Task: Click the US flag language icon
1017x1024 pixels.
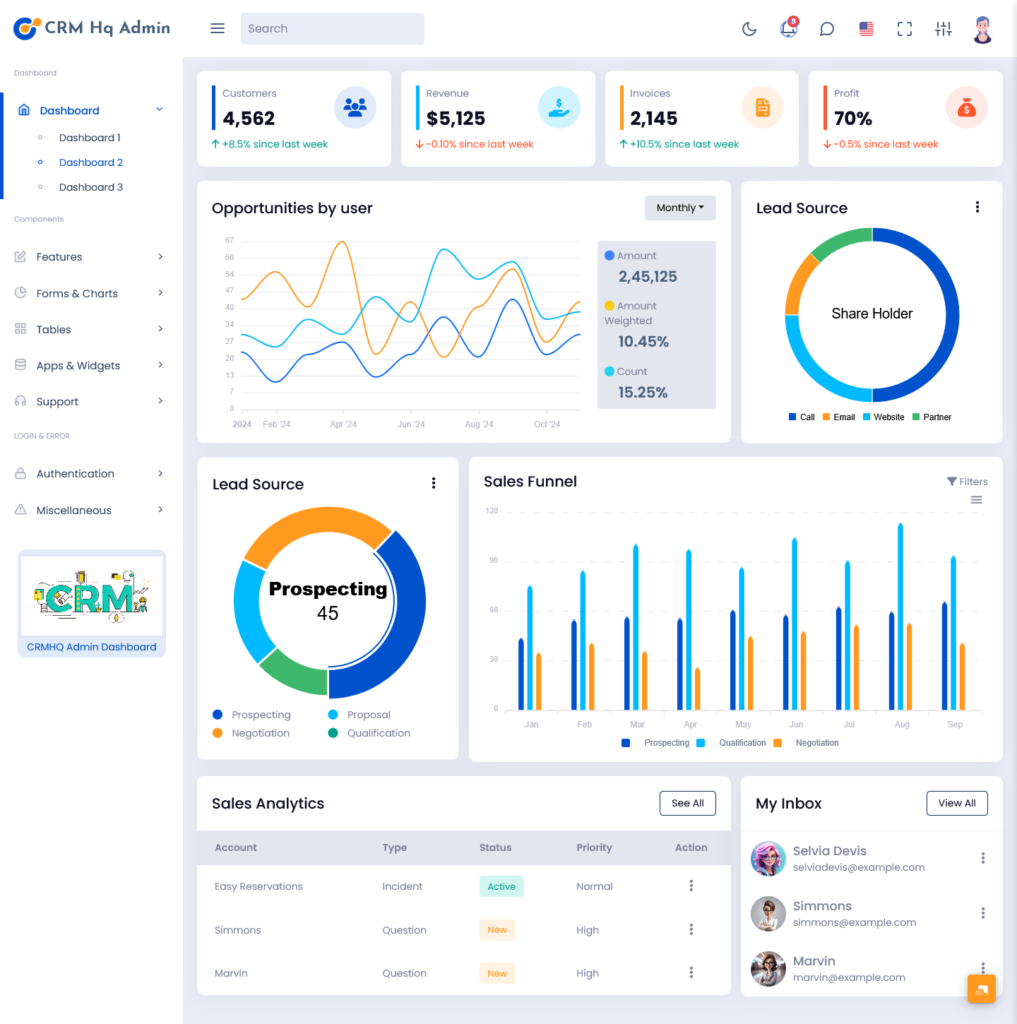Action: click(x=866, y=29)
